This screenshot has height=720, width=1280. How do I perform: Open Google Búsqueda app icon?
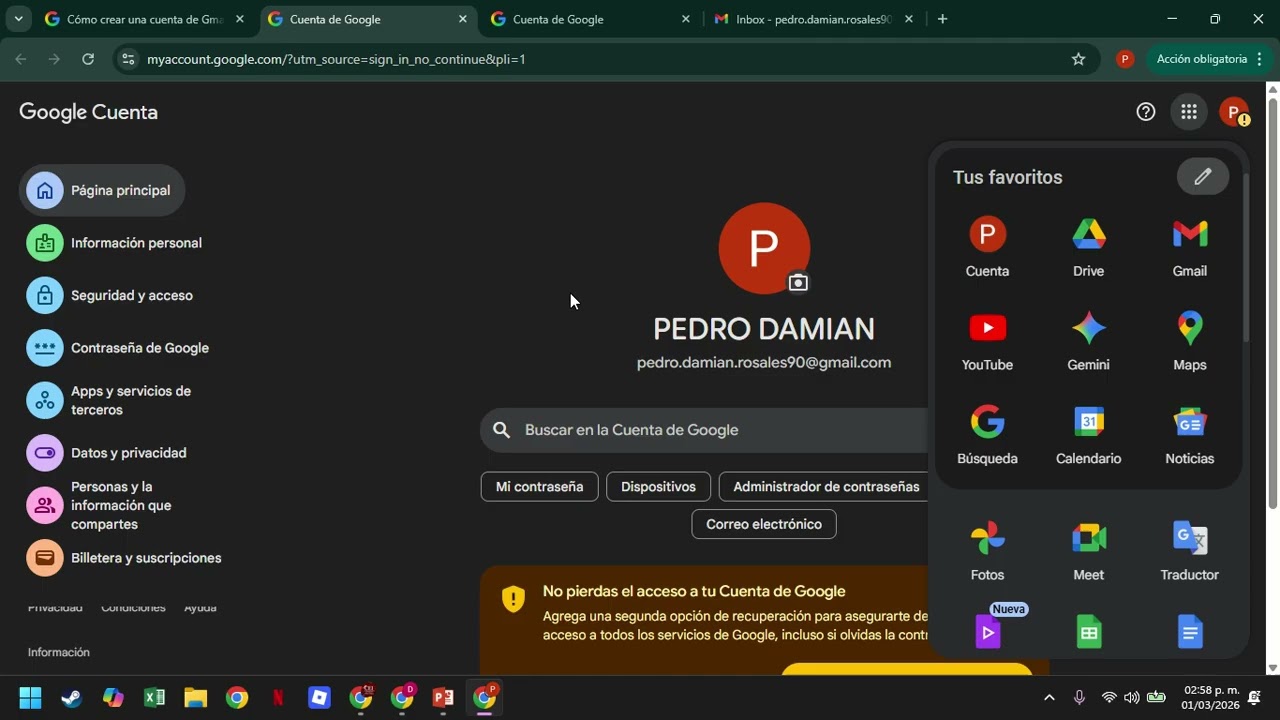coord(987,436)
